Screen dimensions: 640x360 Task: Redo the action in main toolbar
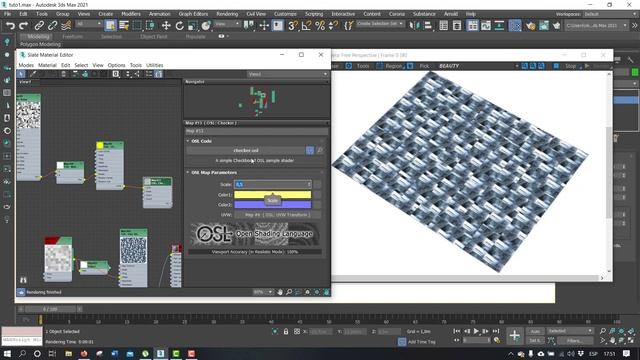pyautogui.click(x=24, y=26)
